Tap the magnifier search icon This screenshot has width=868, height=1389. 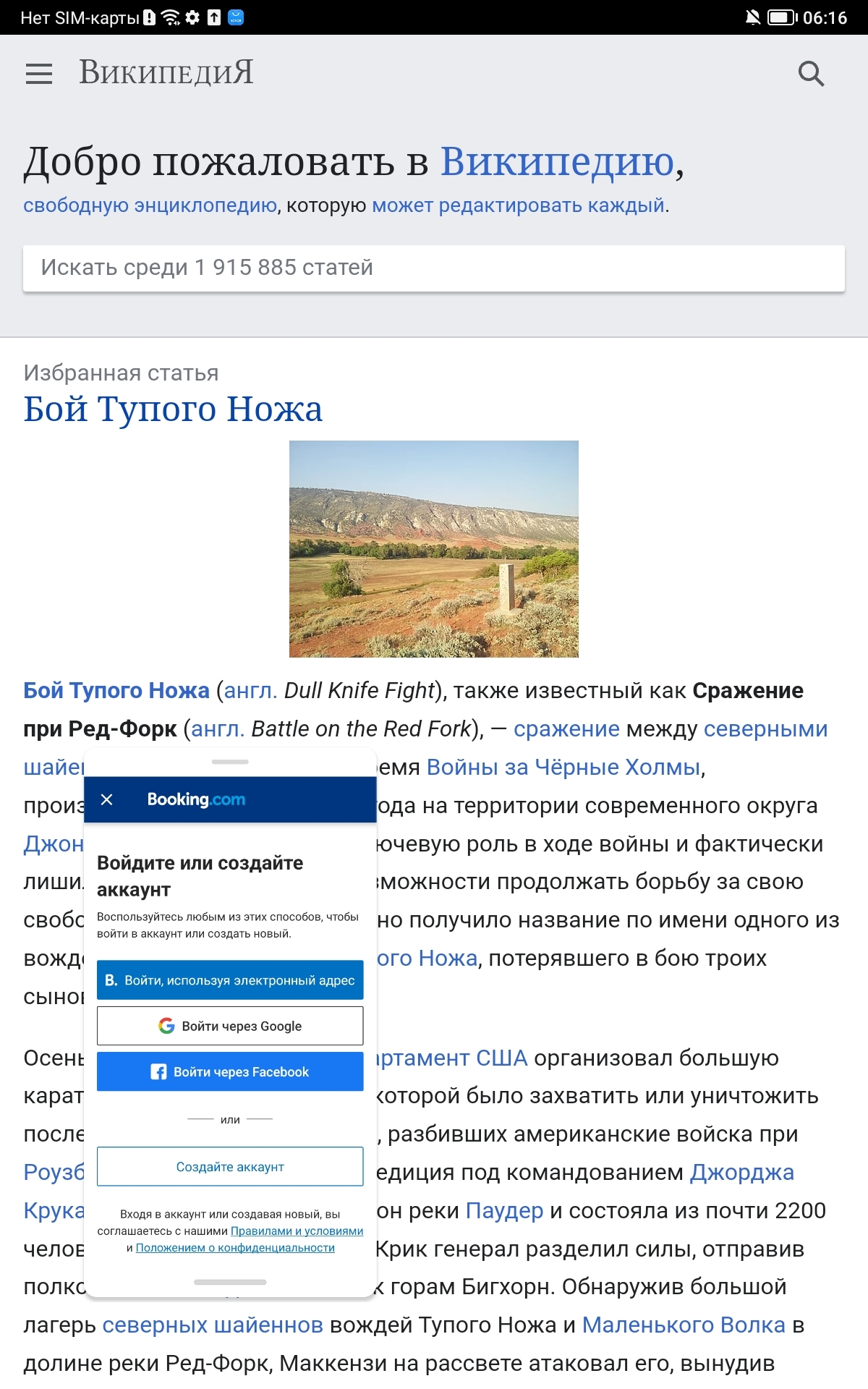point(811,74)
